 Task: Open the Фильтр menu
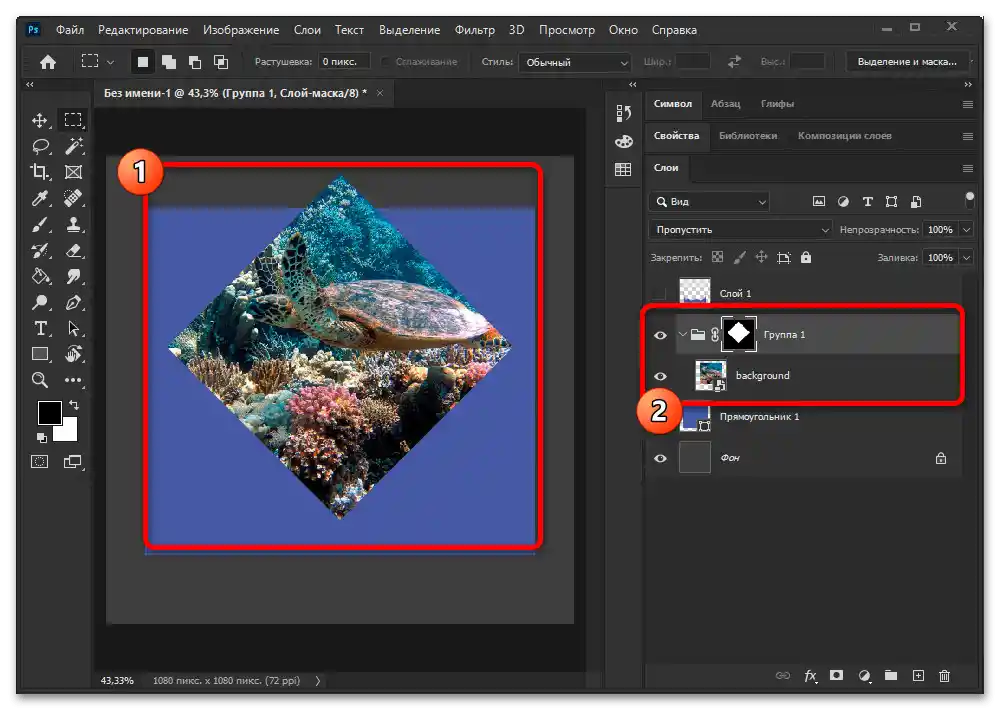pyautogui.click(x=474, y=30)
